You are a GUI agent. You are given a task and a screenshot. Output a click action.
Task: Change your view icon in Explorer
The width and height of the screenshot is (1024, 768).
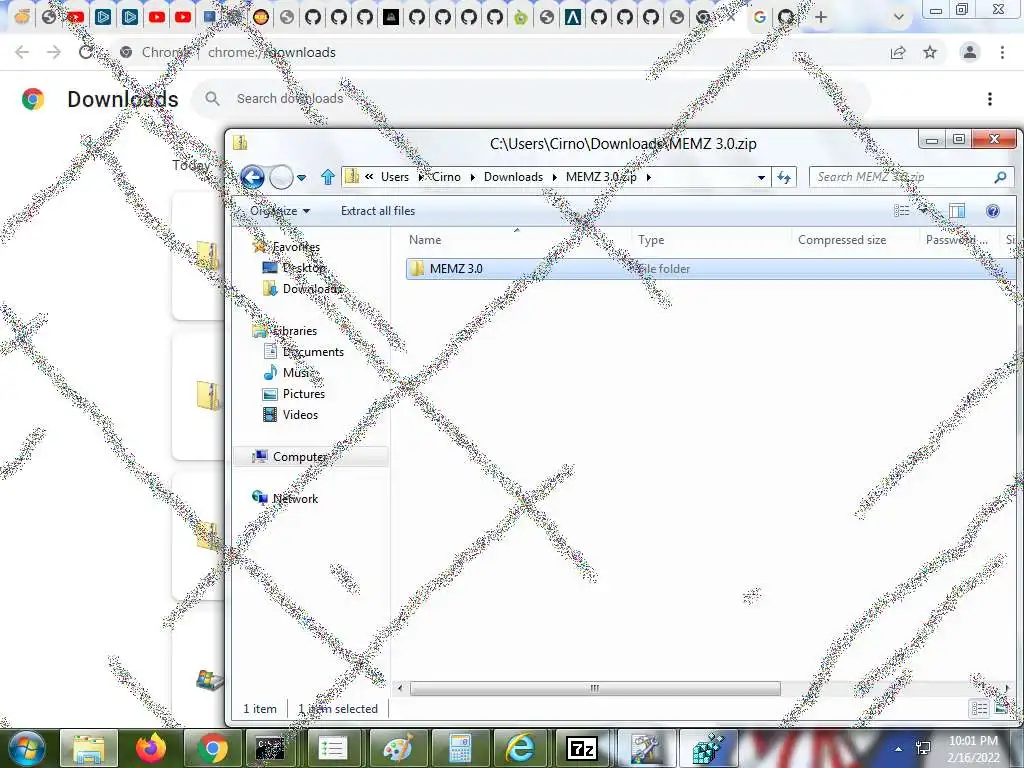pos(902,210)
